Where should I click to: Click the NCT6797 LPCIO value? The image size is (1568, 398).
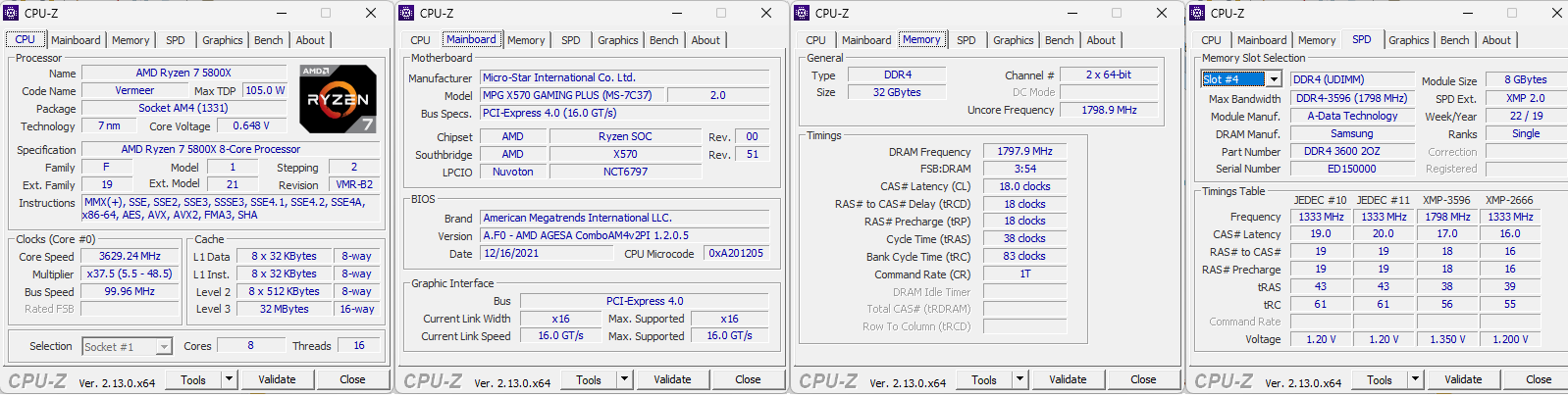625,172
